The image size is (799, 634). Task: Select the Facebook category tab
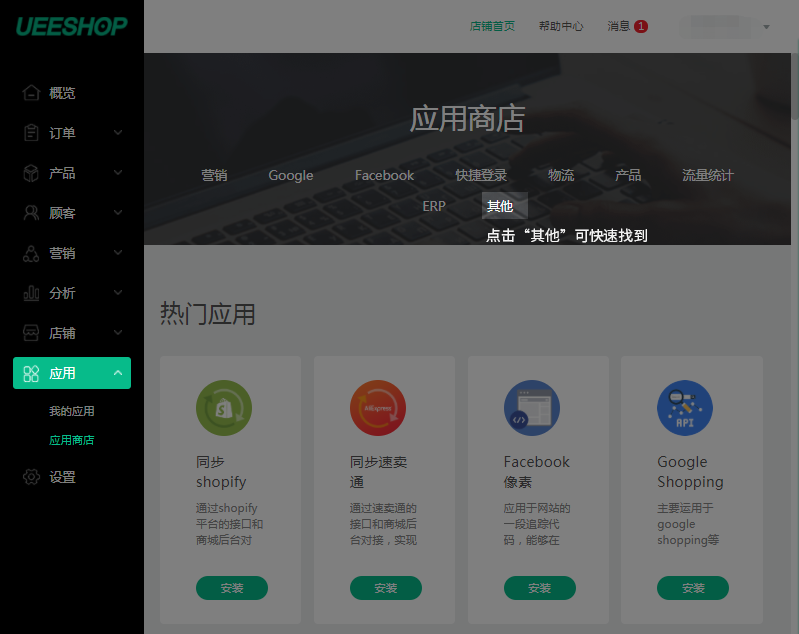click(x=384, y=175)
